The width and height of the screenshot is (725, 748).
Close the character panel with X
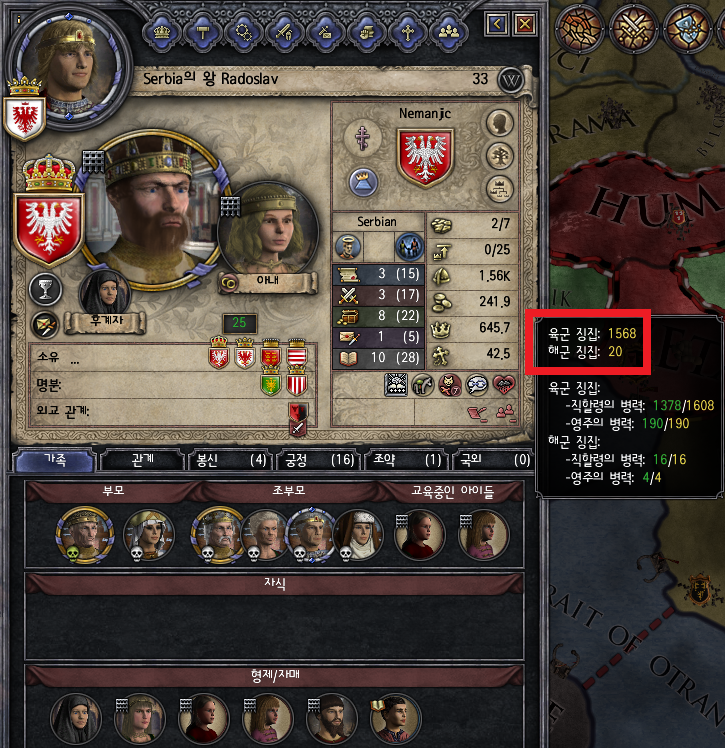(x=525, y=24)
